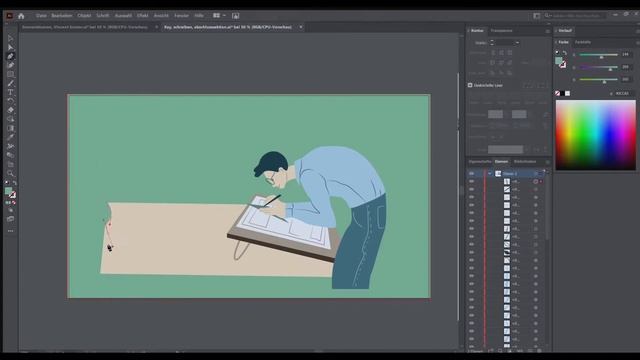Image resolution: width=640 pixels, height=360 pixels.
Task: Select the Paintbrush tool in toolbar
Action: [x=11, y=83]
